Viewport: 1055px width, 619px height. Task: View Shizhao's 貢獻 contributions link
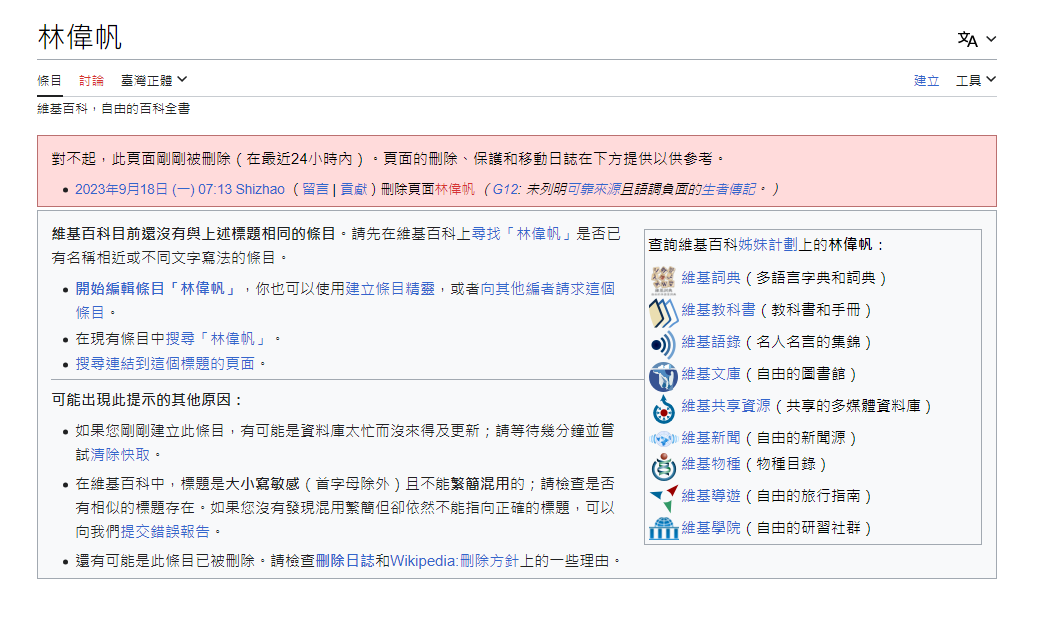(354, 189)
